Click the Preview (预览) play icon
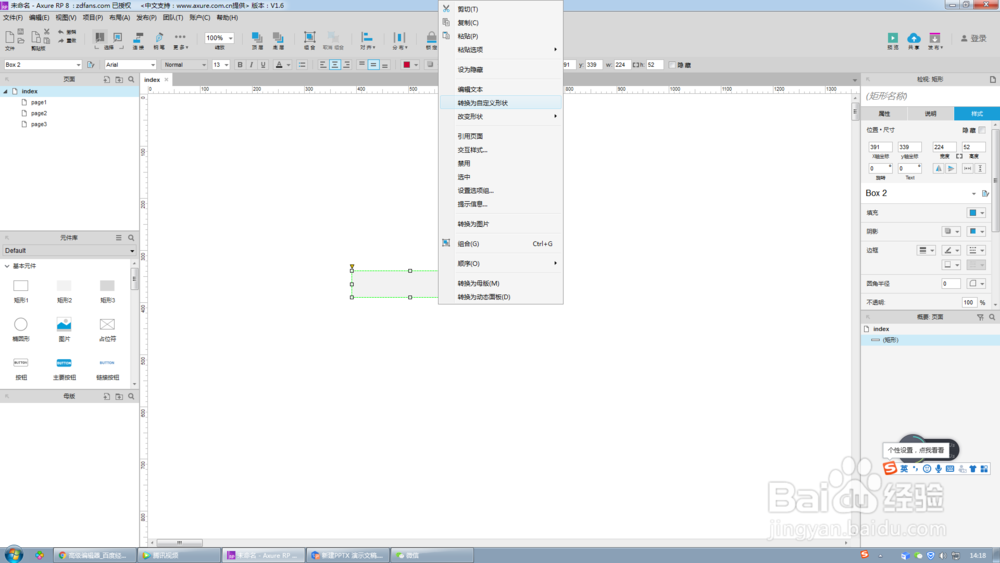The height and width of the screenshot is (563, 1000). pyautogui.click(x=893, y=38)
